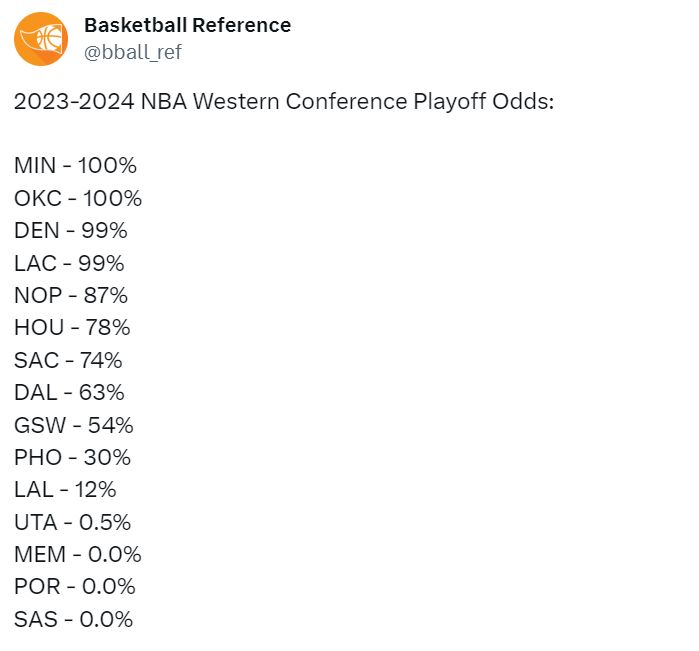Screen dimensions: 699x651
Task: Click the POR - 0.0% entry
Action: pyautogui.click(x=75, y=586)
